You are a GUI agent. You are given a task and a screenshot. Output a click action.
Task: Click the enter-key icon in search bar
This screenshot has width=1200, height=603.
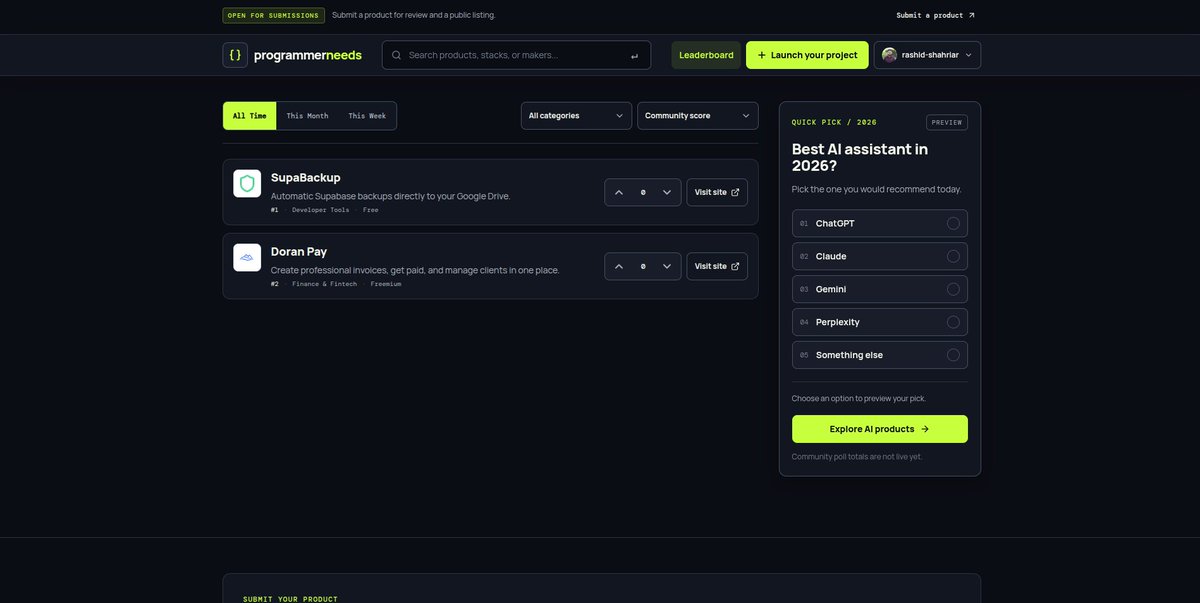click(634, 56)
